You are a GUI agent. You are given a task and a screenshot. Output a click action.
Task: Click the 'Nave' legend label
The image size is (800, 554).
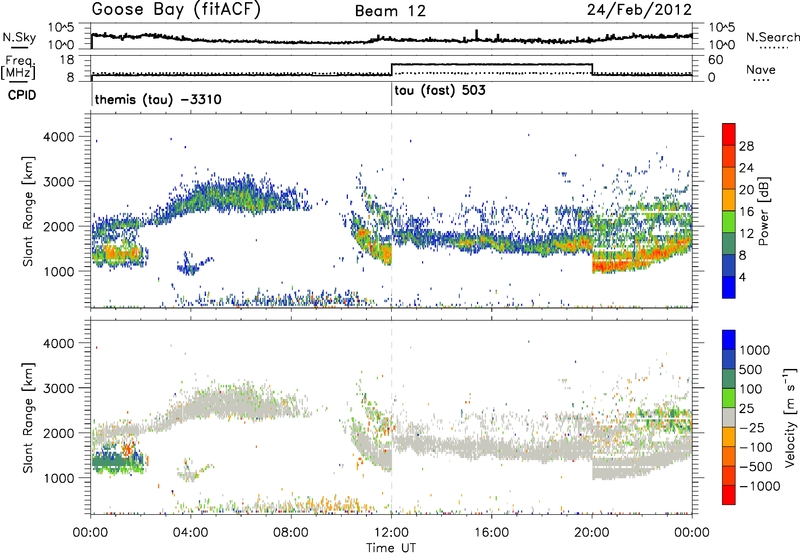[761, 69]
